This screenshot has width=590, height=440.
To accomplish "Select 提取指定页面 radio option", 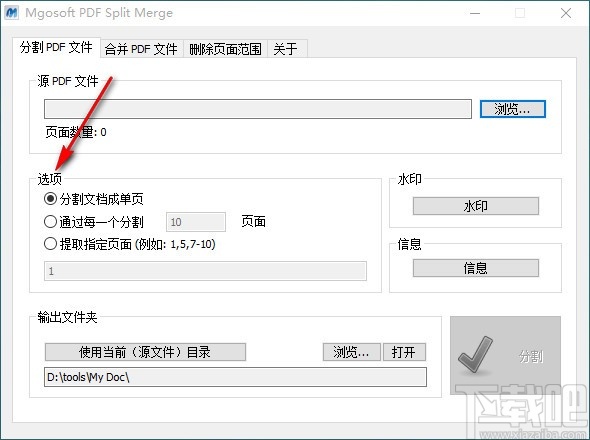I will click(130, 244).
